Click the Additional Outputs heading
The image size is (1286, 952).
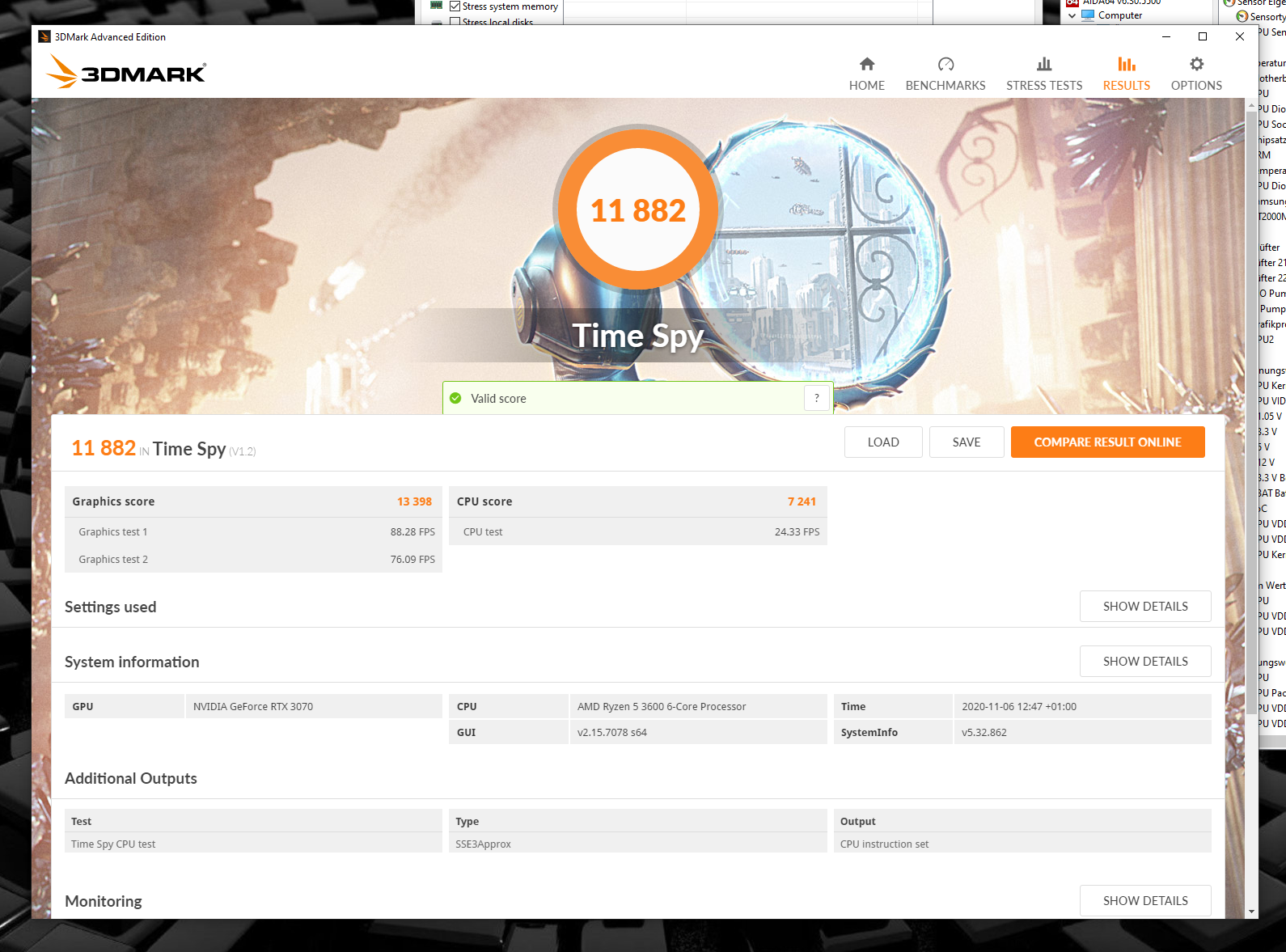click(131, 778)
